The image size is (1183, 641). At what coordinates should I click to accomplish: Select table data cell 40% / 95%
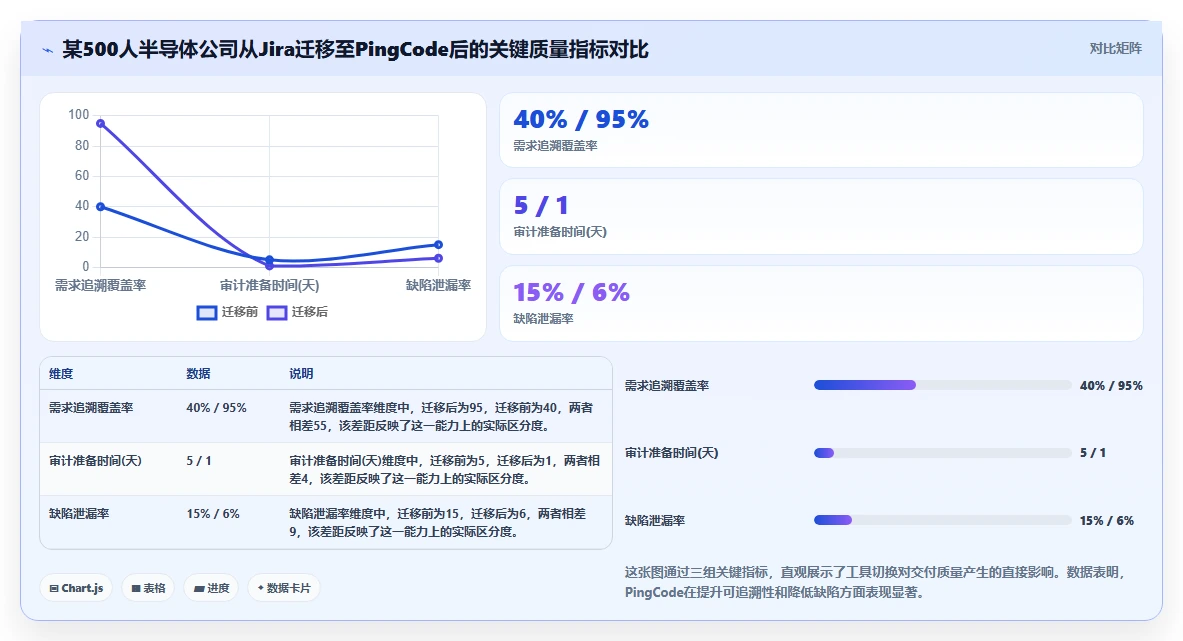tap(217, 408)
